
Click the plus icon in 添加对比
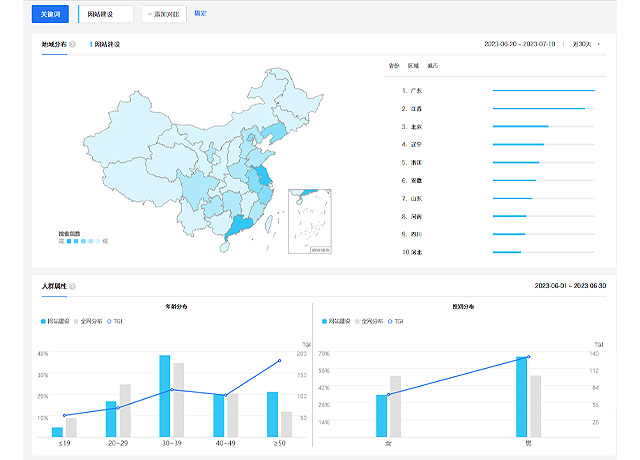point(150,15)
